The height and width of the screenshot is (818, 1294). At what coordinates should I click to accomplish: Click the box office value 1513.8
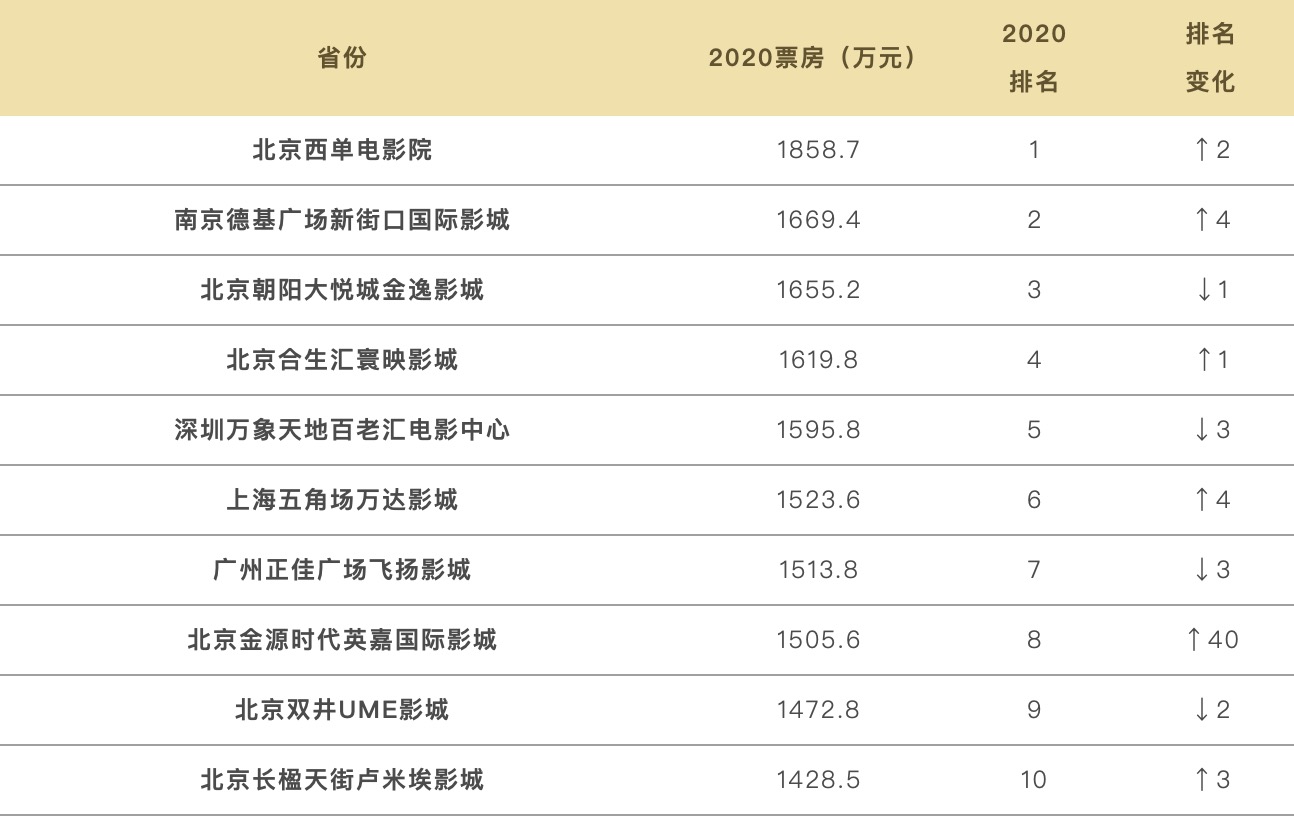818,570
